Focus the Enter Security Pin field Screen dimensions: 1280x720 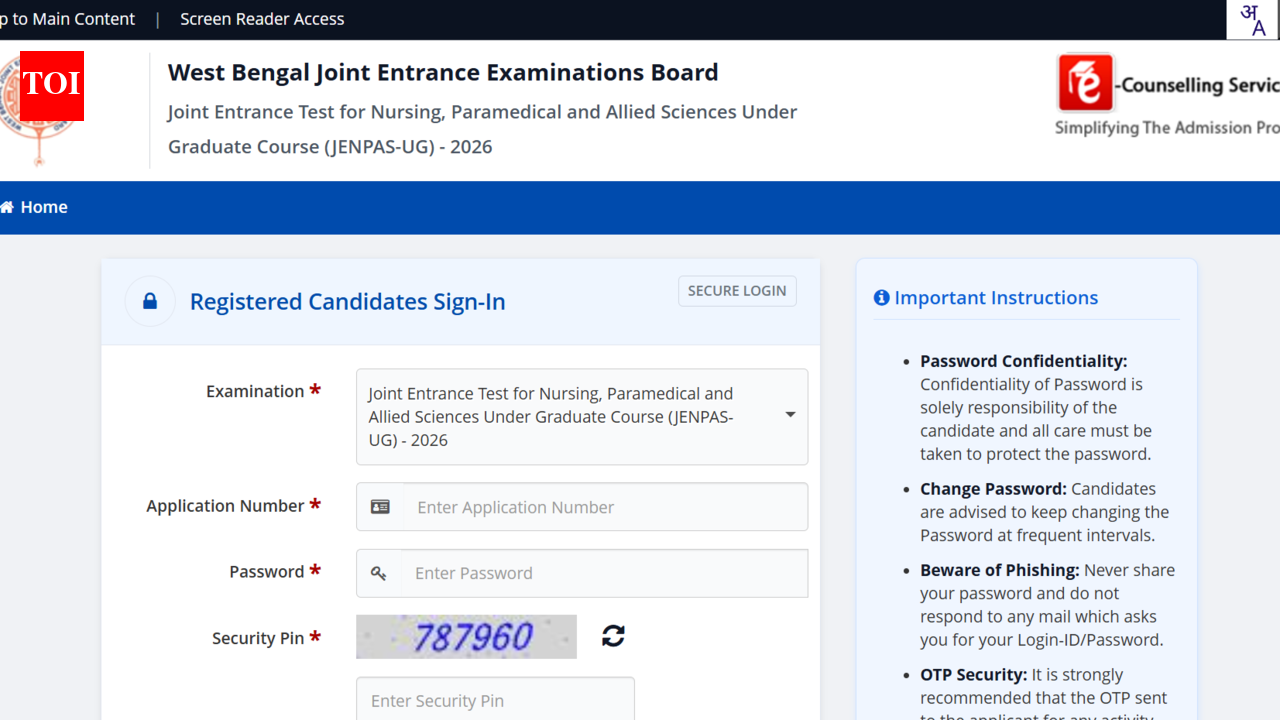coord(495,699)
